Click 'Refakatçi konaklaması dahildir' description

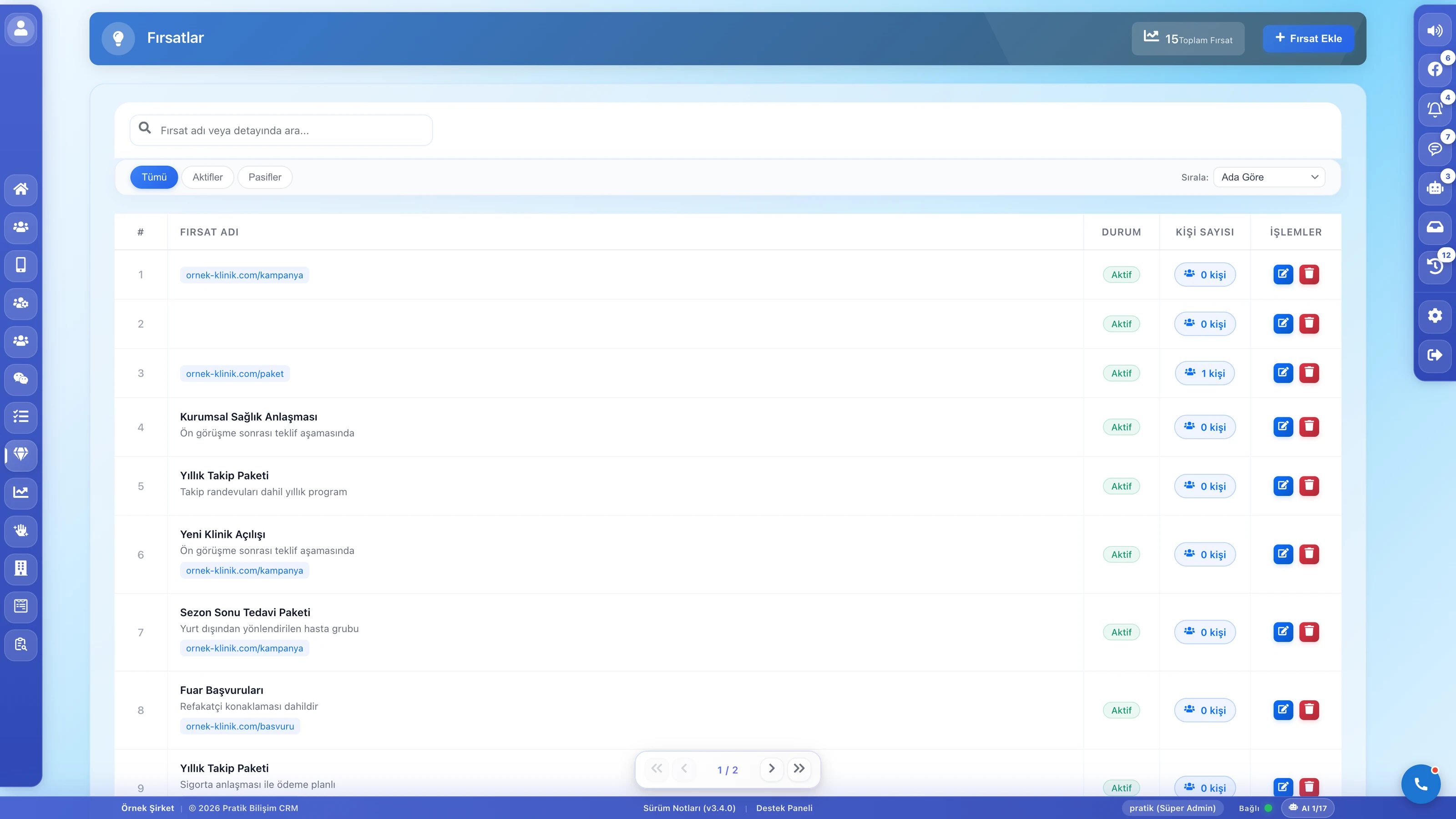tap(249, 707)
